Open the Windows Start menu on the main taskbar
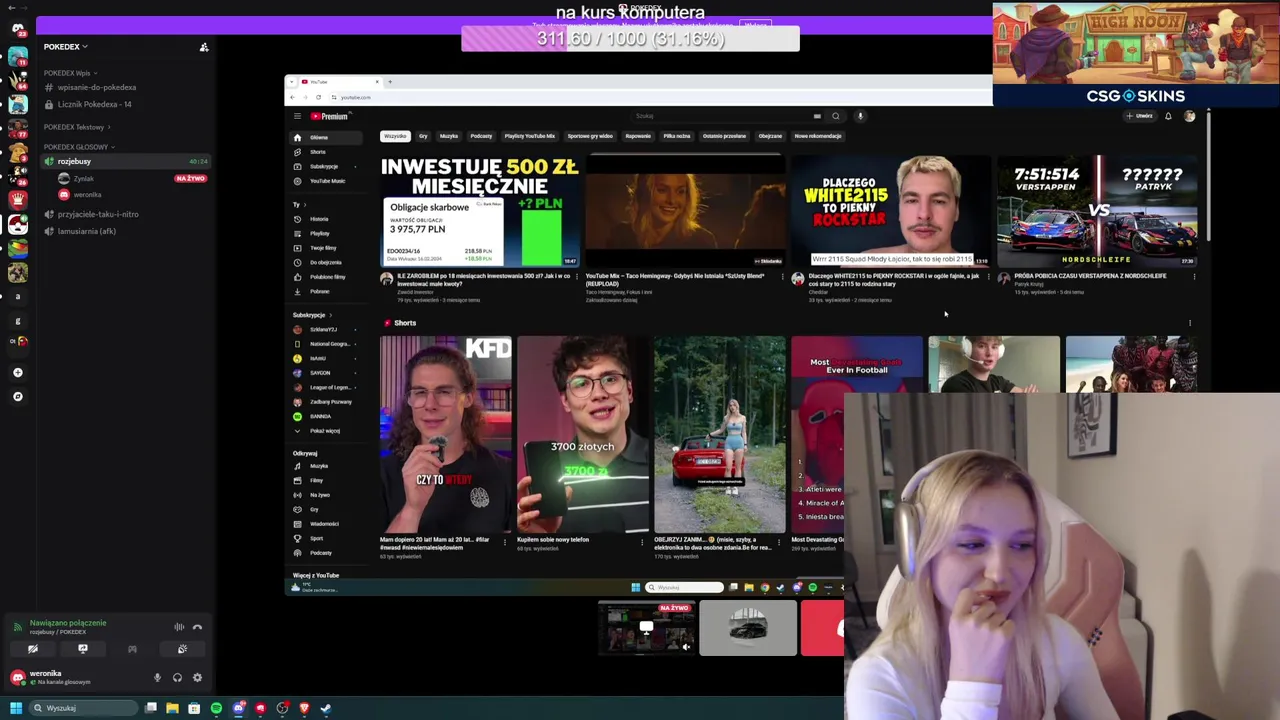 [16, 708]
